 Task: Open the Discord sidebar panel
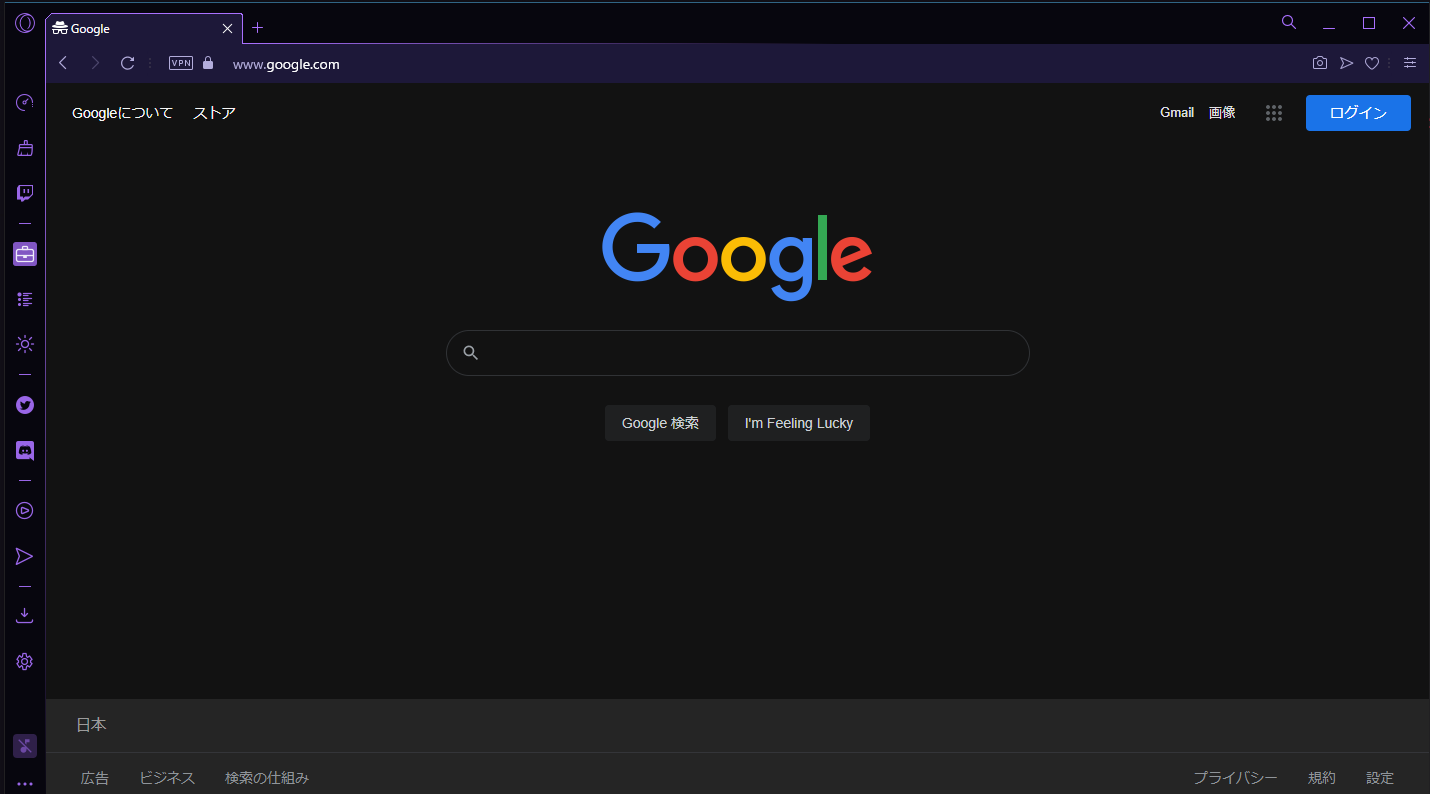pyautogui.click(x=25, y=451)
